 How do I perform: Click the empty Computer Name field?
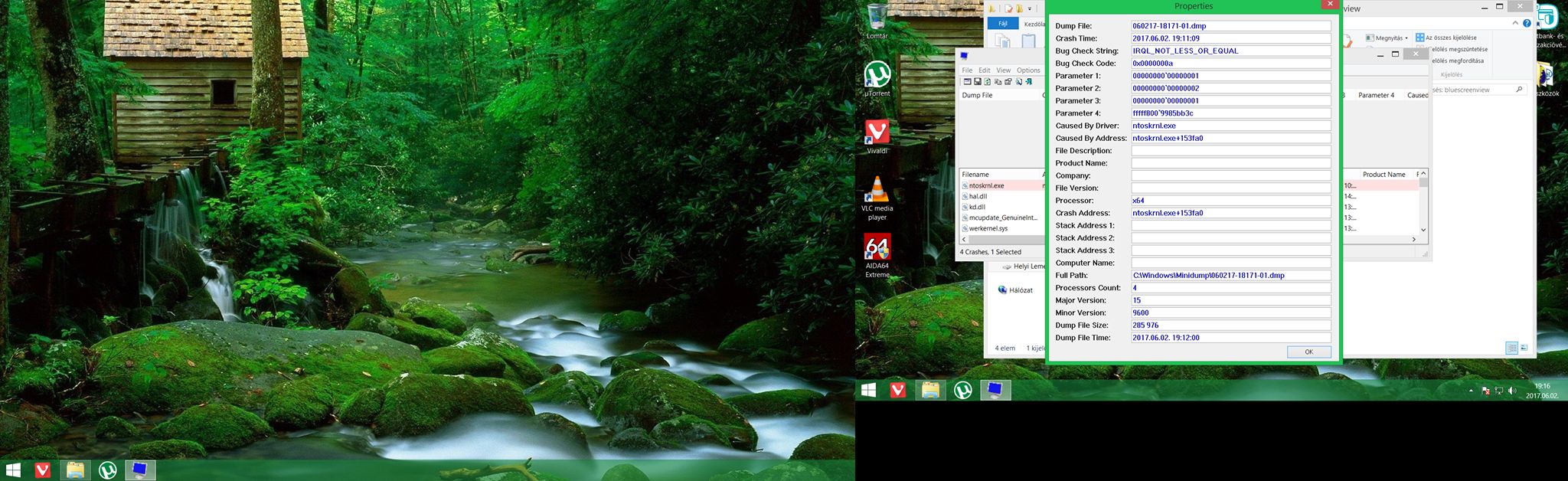coord(1231,263)
